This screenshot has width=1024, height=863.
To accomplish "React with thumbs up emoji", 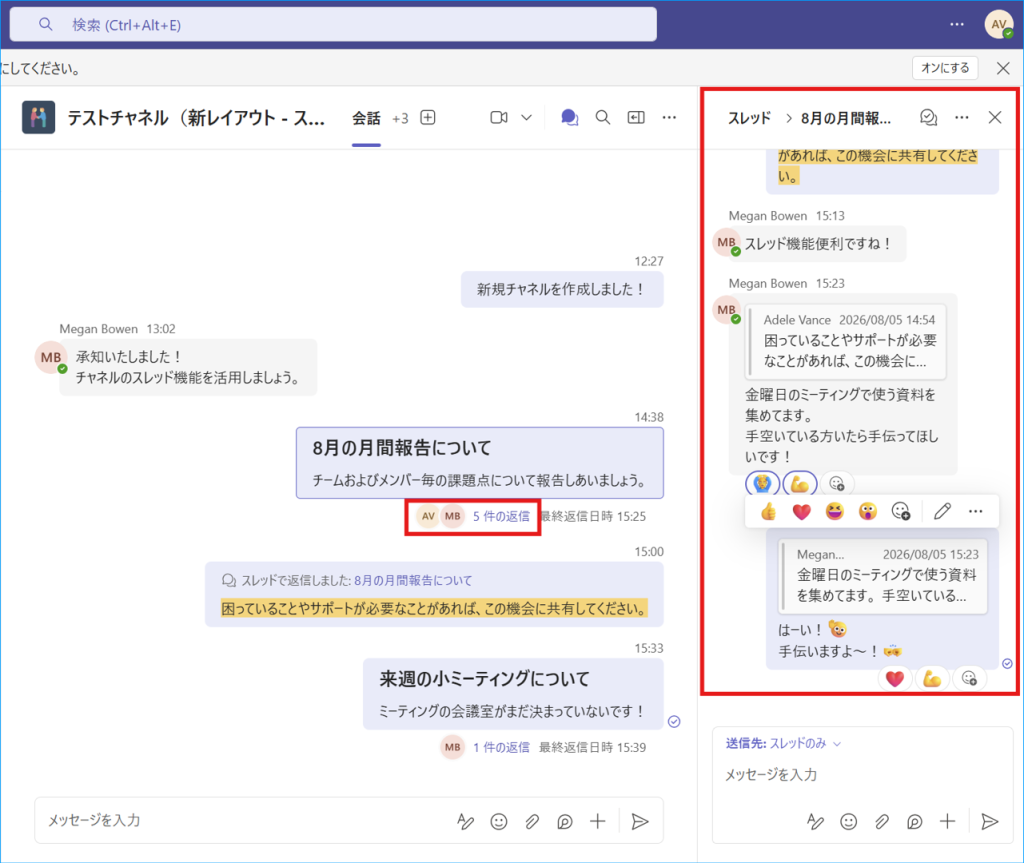I will [x=769, y=512].
